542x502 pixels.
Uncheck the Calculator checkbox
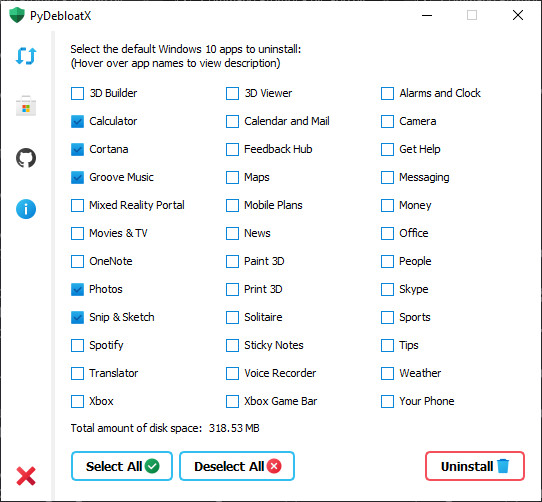(x=77, y=121)
